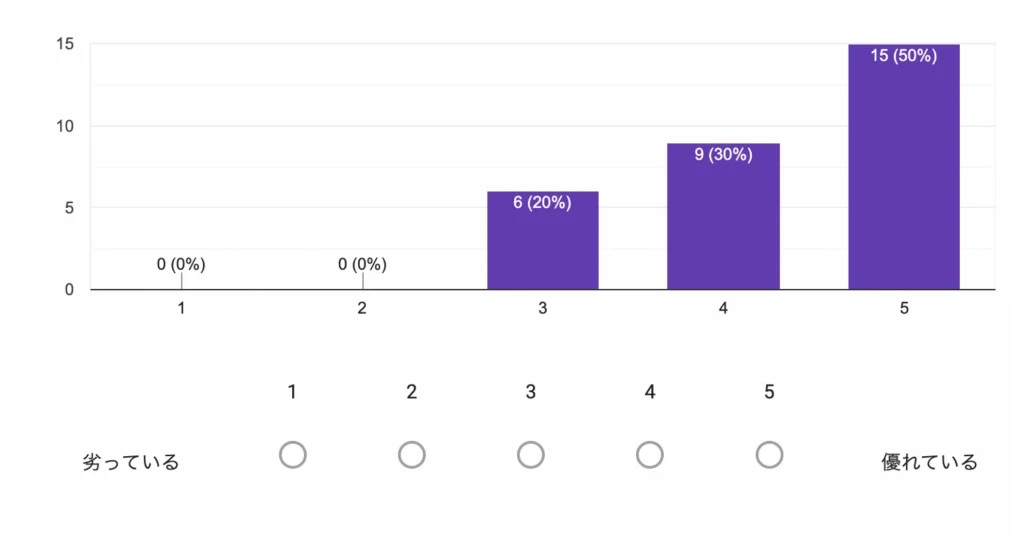The image size is (1024, 542).
Task: Click the 0 (0%) label above category 1
Action: point(181,265)
